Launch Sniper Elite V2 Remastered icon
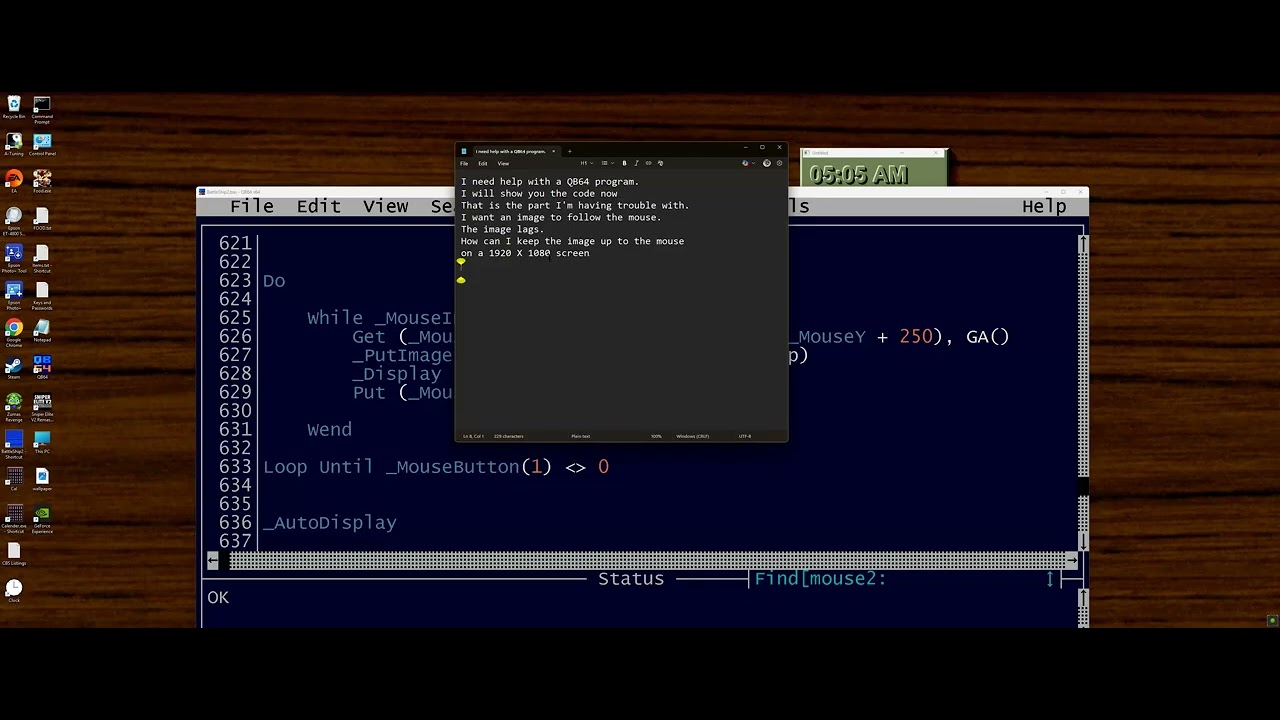Screen dimensions: 1280x720 click(42, 407)
